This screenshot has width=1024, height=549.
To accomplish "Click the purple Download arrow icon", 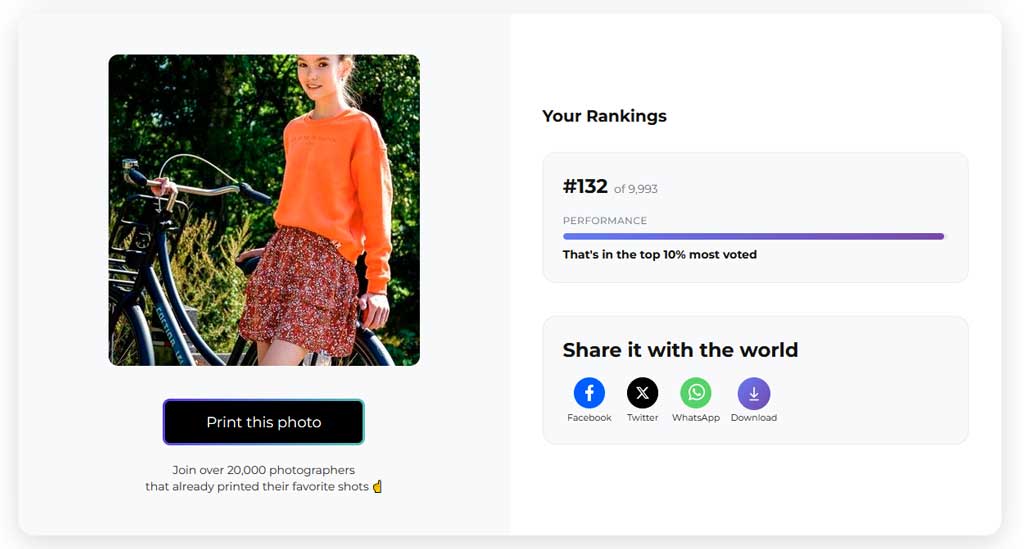I will 754,393.
